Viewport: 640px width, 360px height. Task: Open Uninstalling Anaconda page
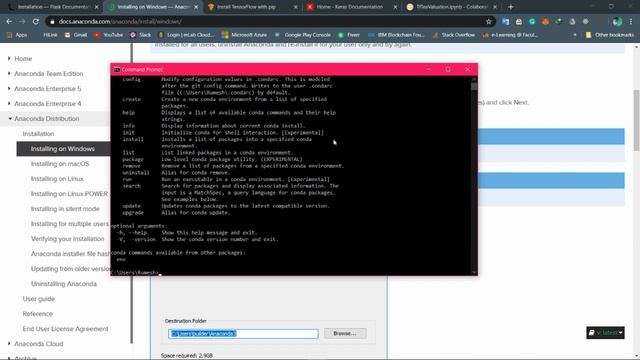point(64,284)
